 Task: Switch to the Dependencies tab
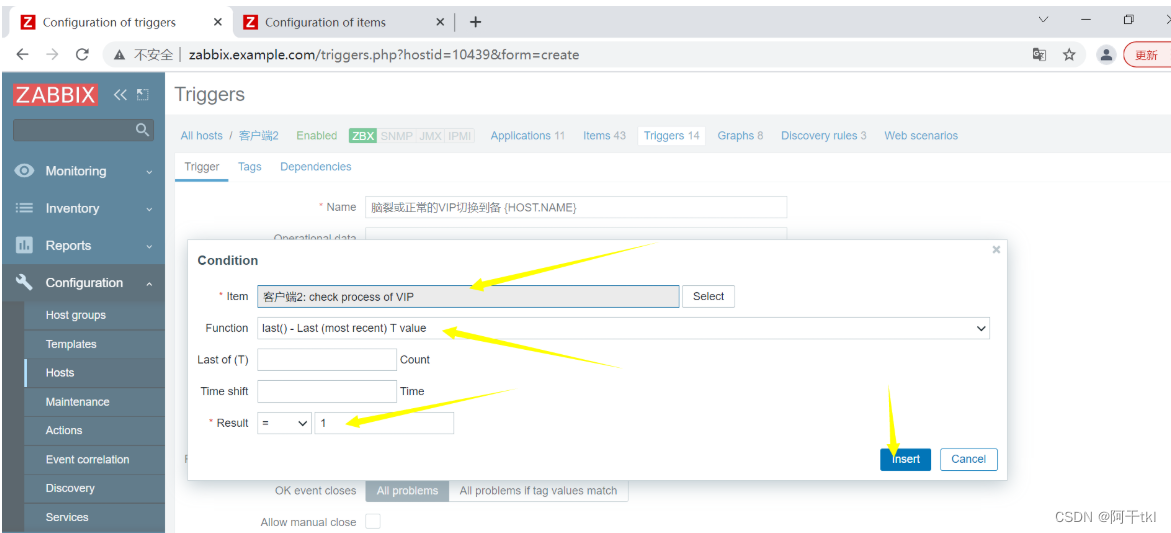point(315,166)
